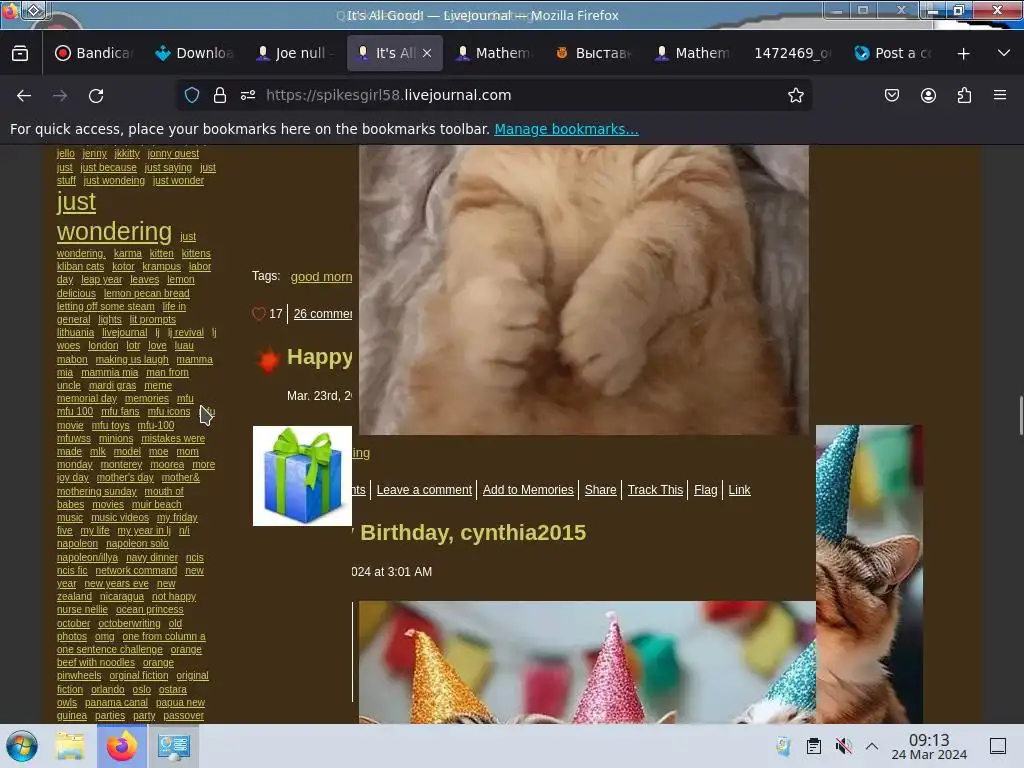Open the mistakes were made tag
This screenshot has height=768, width=1024.
coord(172,438)
